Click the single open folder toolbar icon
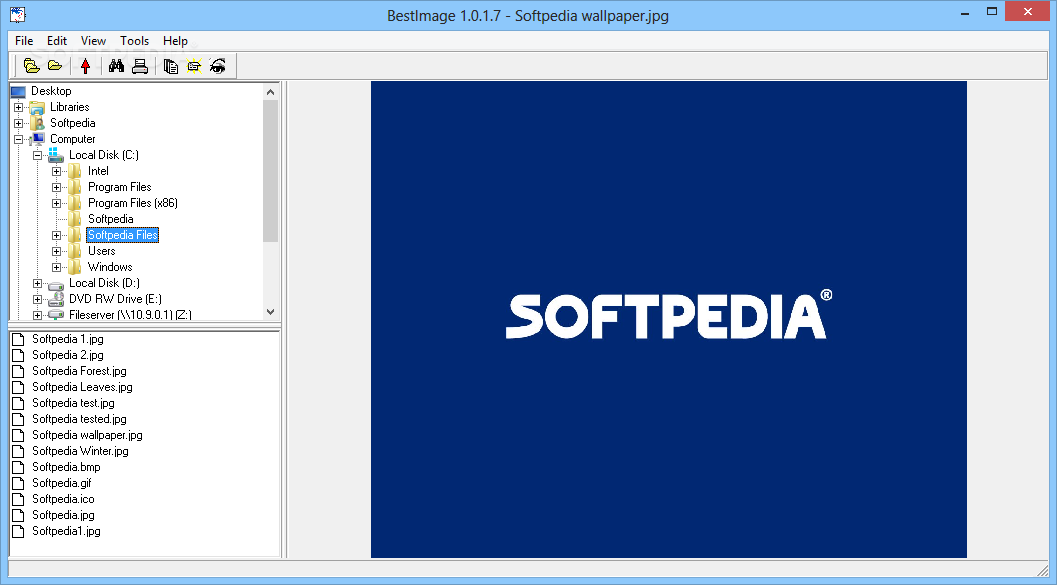 [55, 65]
